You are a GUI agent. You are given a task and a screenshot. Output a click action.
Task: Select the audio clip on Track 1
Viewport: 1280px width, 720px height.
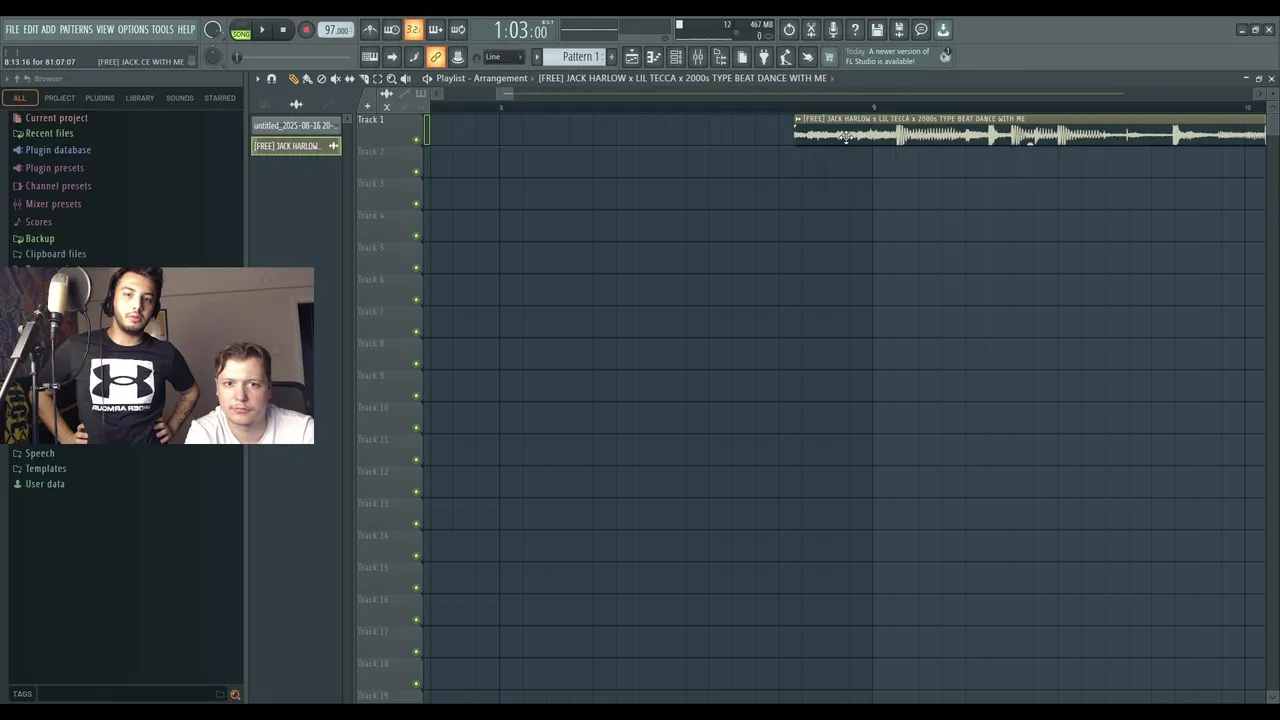point(1030,130)
